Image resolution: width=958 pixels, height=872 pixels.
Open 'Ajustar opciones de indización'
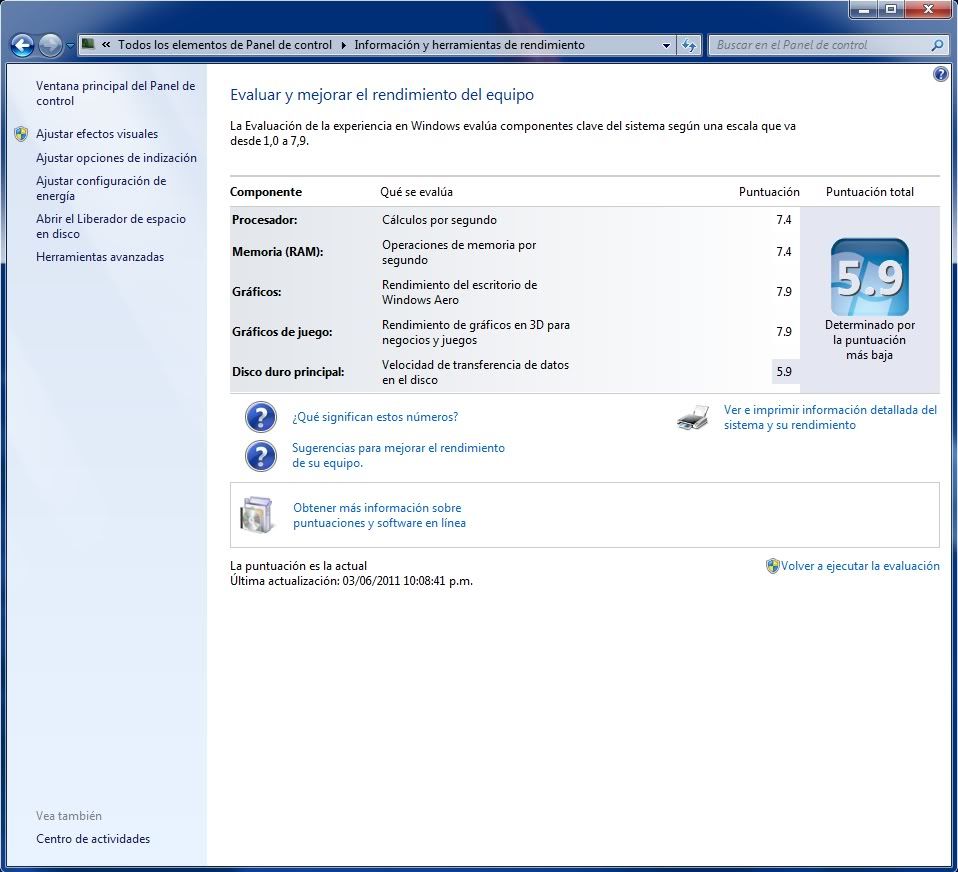[x=116, y=158]
